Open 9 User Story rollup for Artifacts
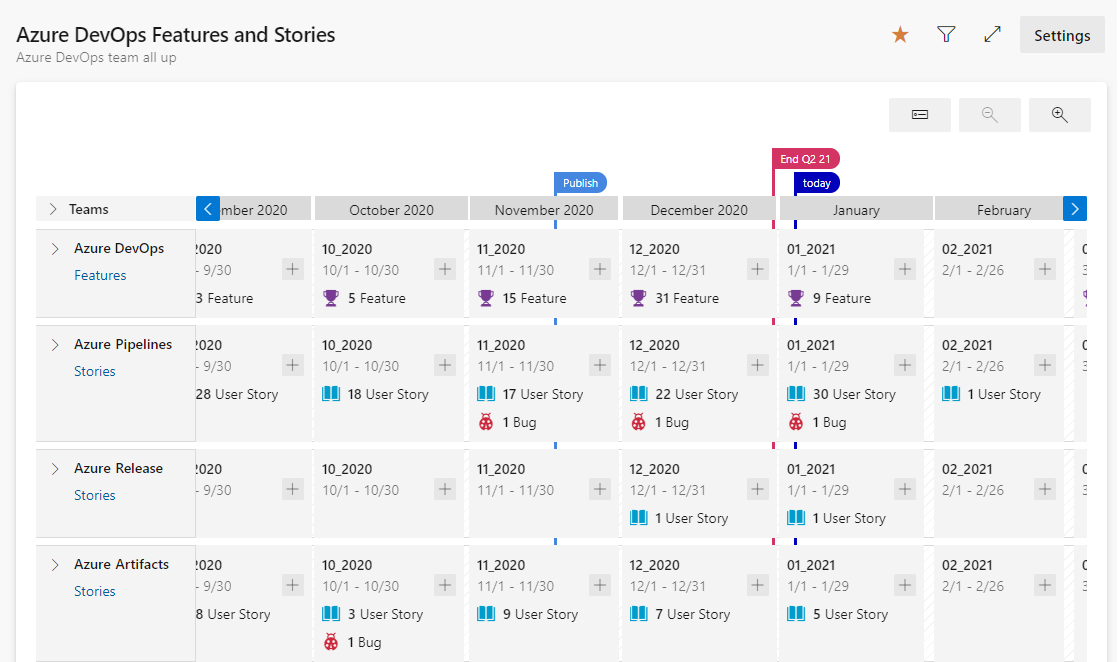 (x=528, y=614)
